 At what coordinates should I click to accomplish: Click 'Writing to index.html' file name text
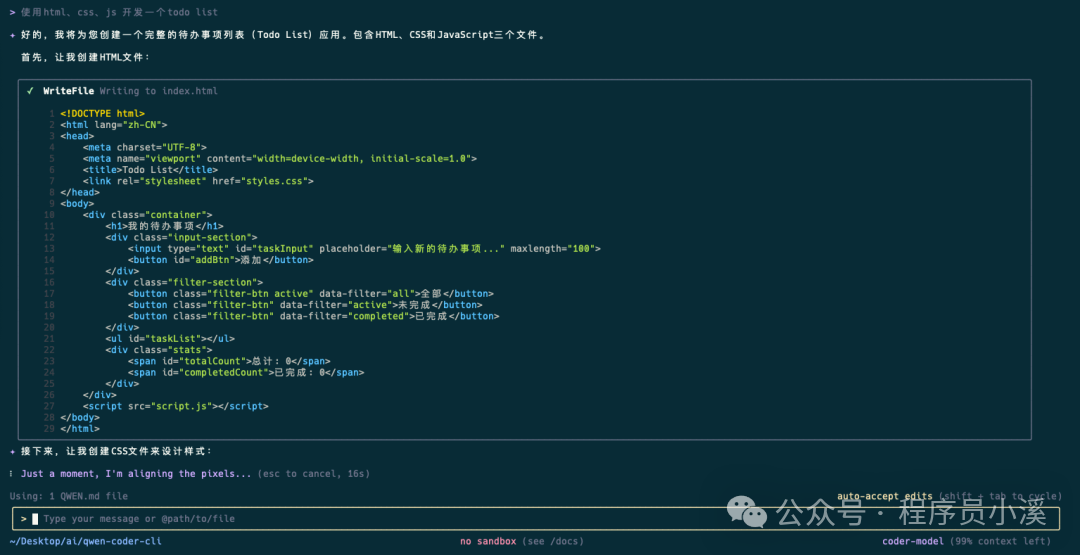(158, 91)
